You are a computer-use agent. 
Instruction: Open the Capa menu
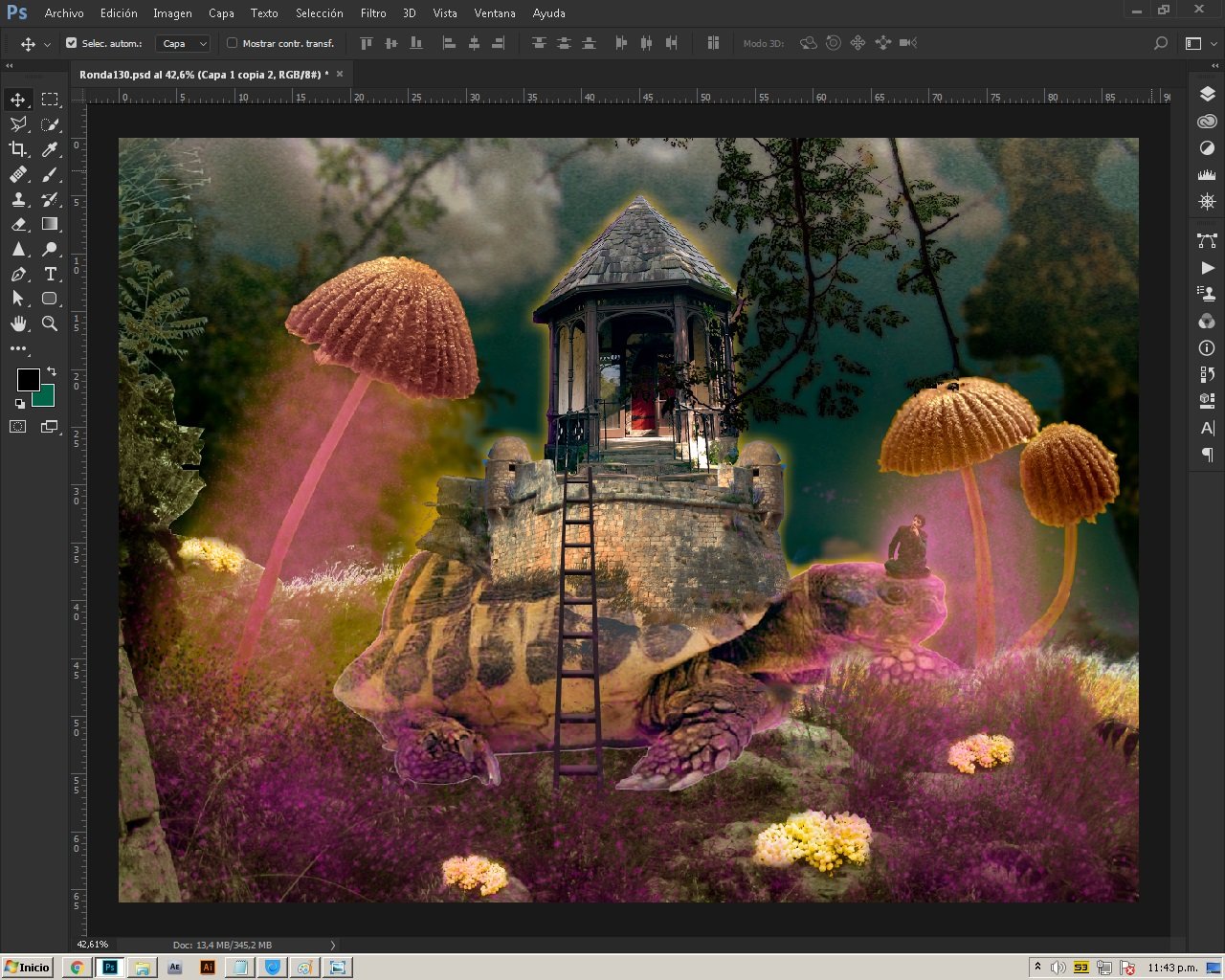coord(221,13)
